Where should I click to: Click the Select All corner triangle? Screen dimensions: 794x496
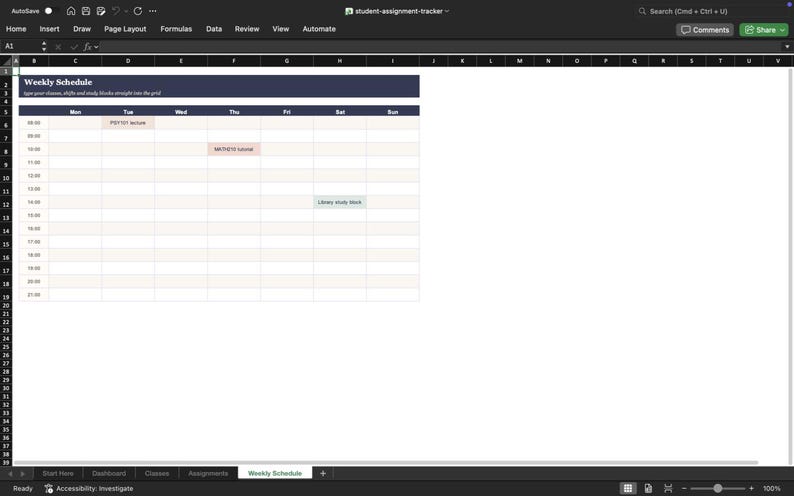(6, 61)
